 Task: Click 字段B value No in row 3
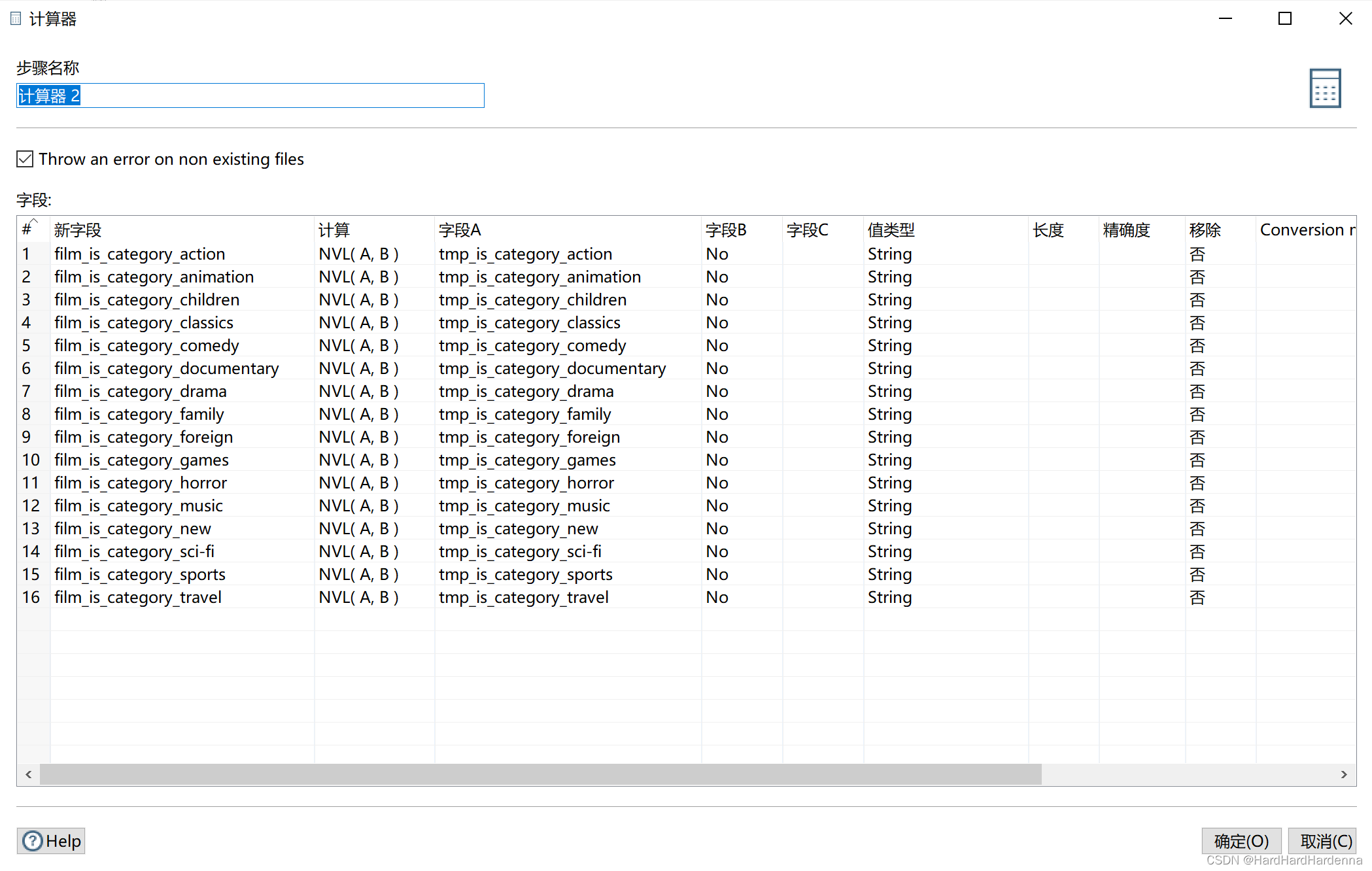point(742,299)
